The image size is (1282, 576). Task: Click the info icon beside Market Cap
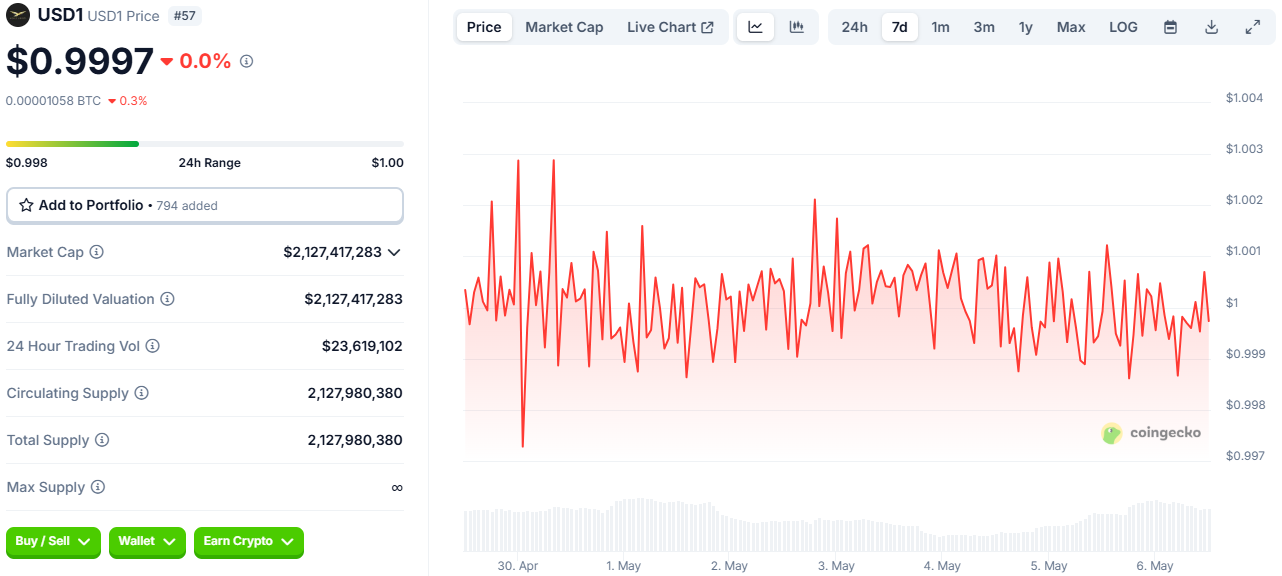97,252
